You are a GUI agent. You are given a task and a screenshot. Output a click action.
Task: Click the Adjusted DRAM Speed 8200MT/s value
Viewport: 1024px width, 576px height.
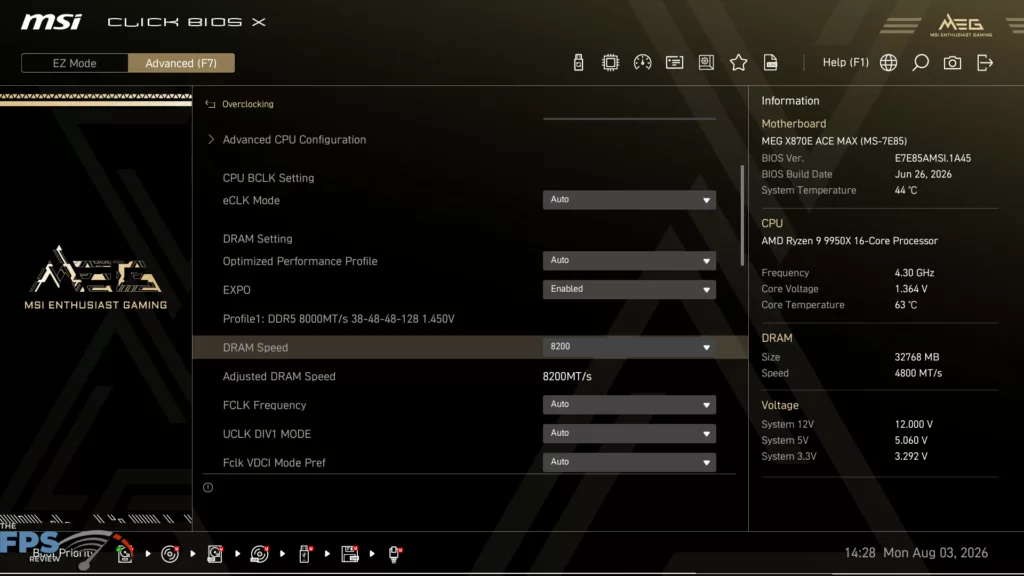tap(567, 376)
